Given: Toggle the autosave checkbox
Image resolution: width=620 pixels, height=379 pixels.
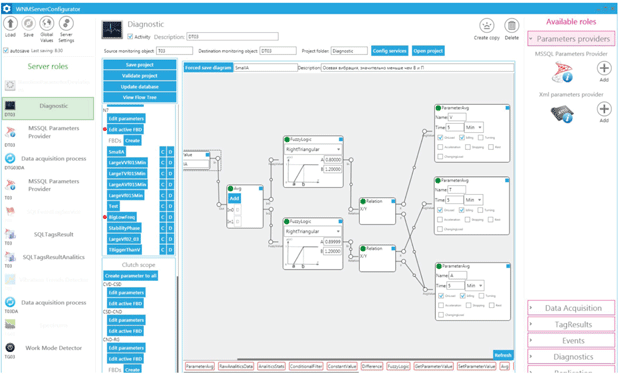Looking at the screenshot, I should [6, 51].
